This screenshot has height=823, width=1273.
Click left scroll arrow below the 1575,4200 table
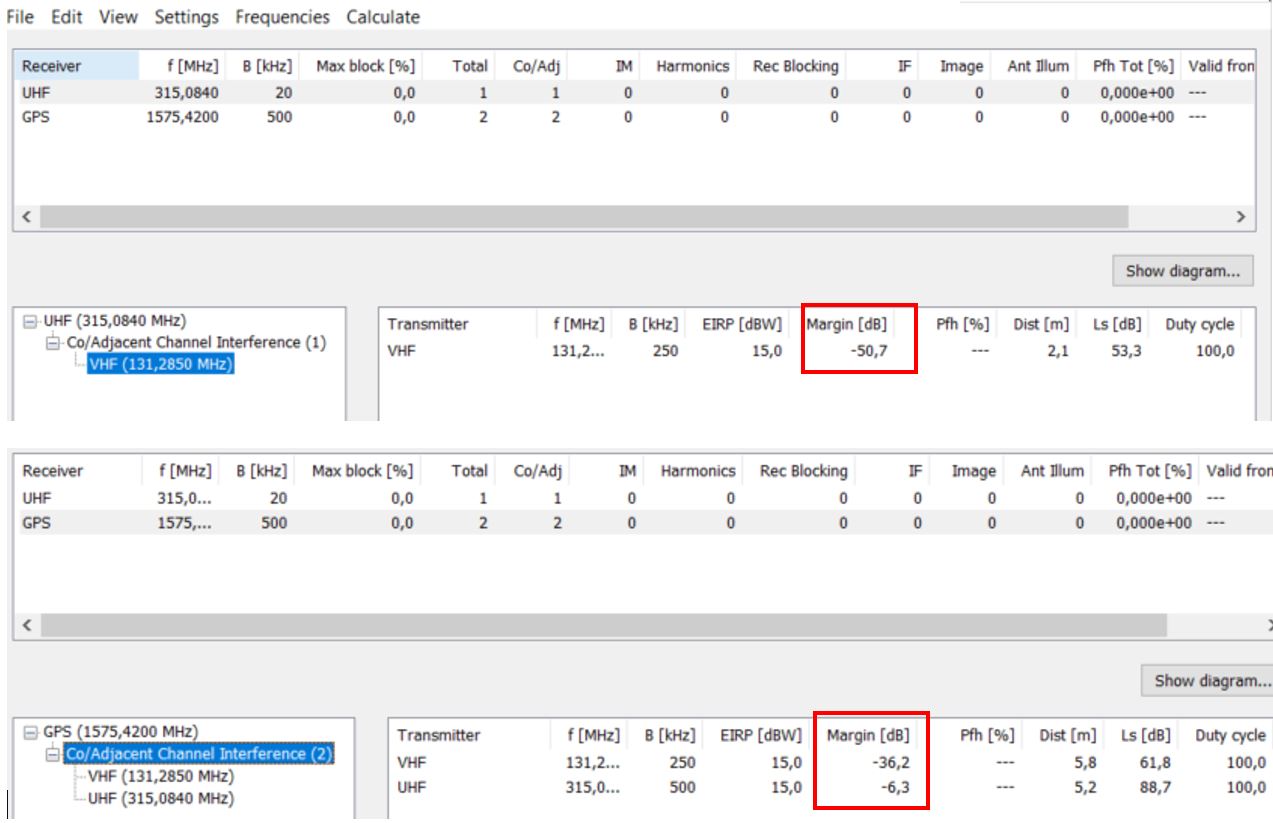click(x=26, y=626)
